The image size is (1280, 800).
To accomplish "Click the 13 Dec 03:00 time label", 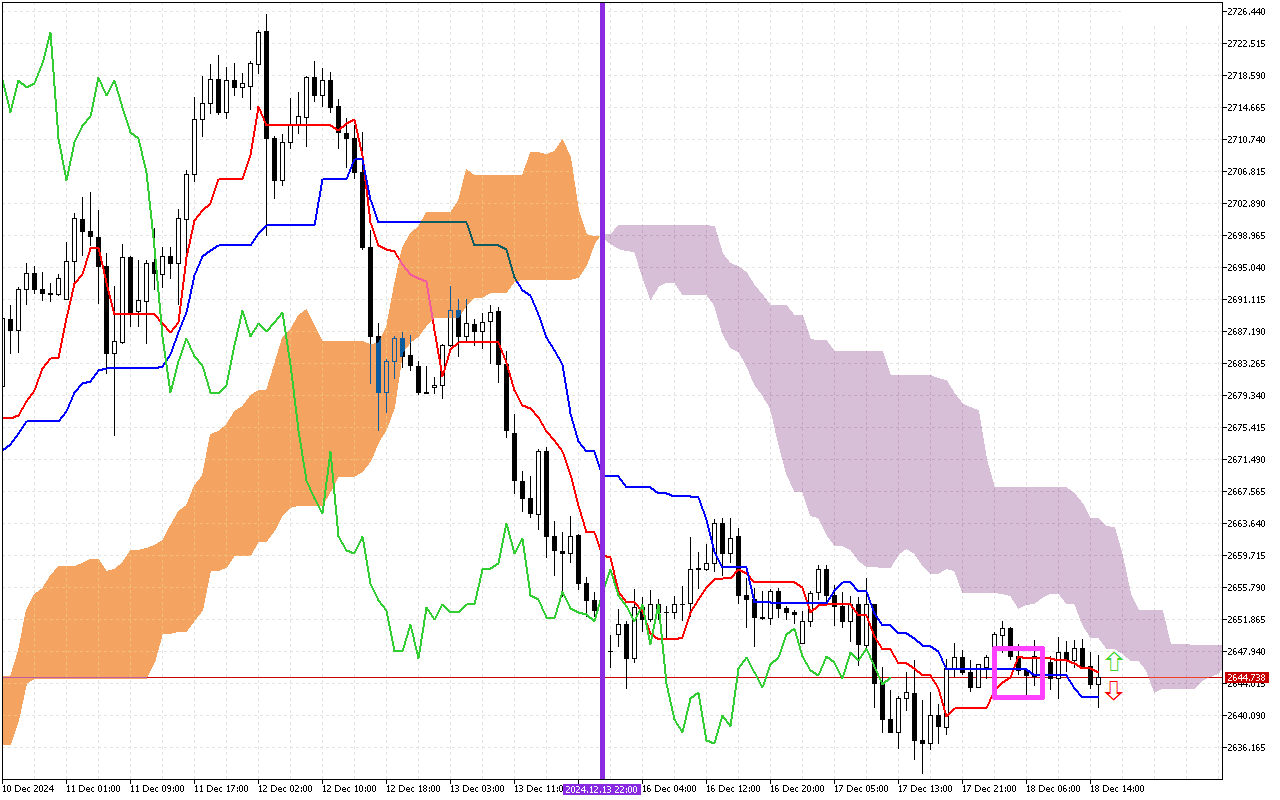I will (477, 789).
